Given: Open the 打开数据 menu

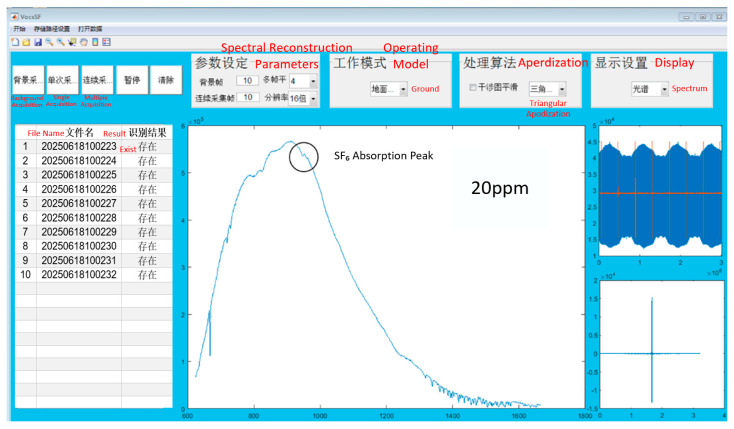Looking at the screenshot, I should pos(90,29).
